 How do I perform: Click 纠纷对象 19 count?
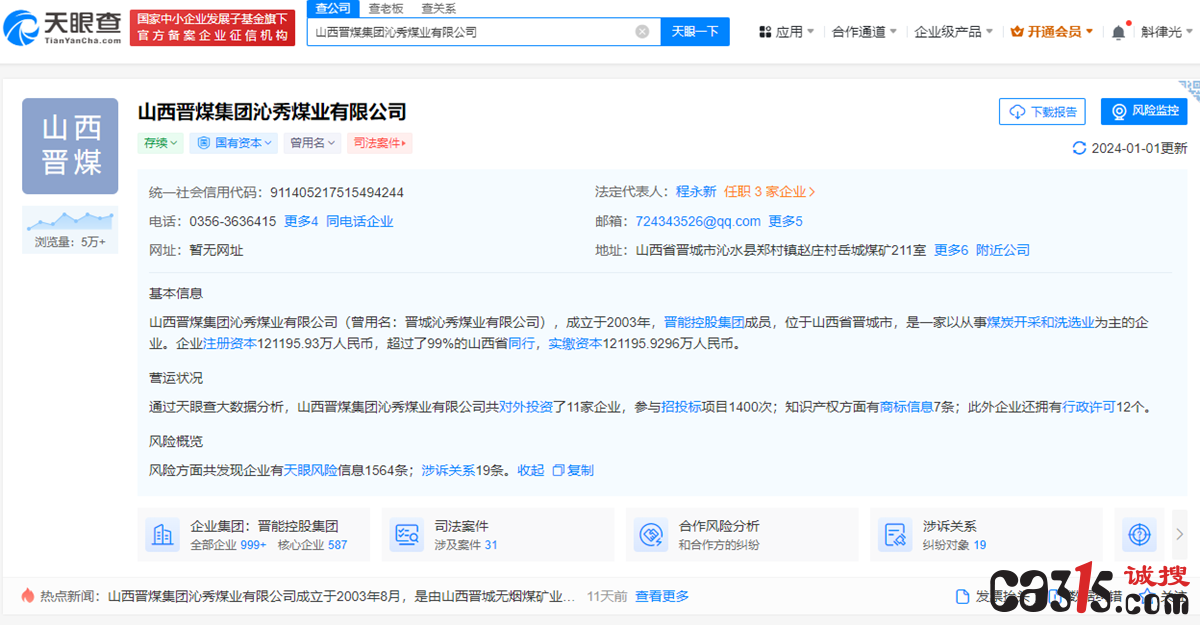coord(954,545)
